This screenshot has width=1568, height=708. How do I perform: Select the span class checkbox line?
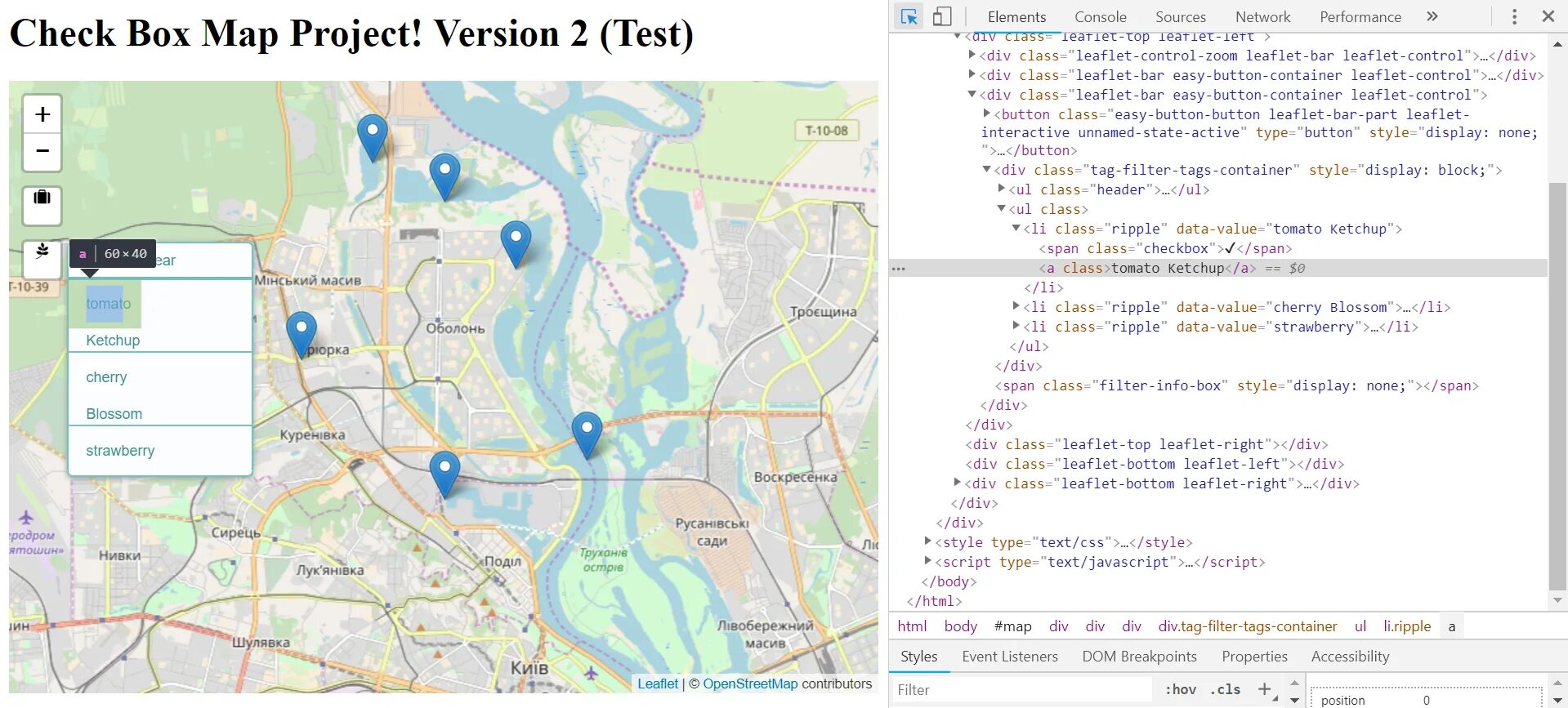coord(1165,248)
